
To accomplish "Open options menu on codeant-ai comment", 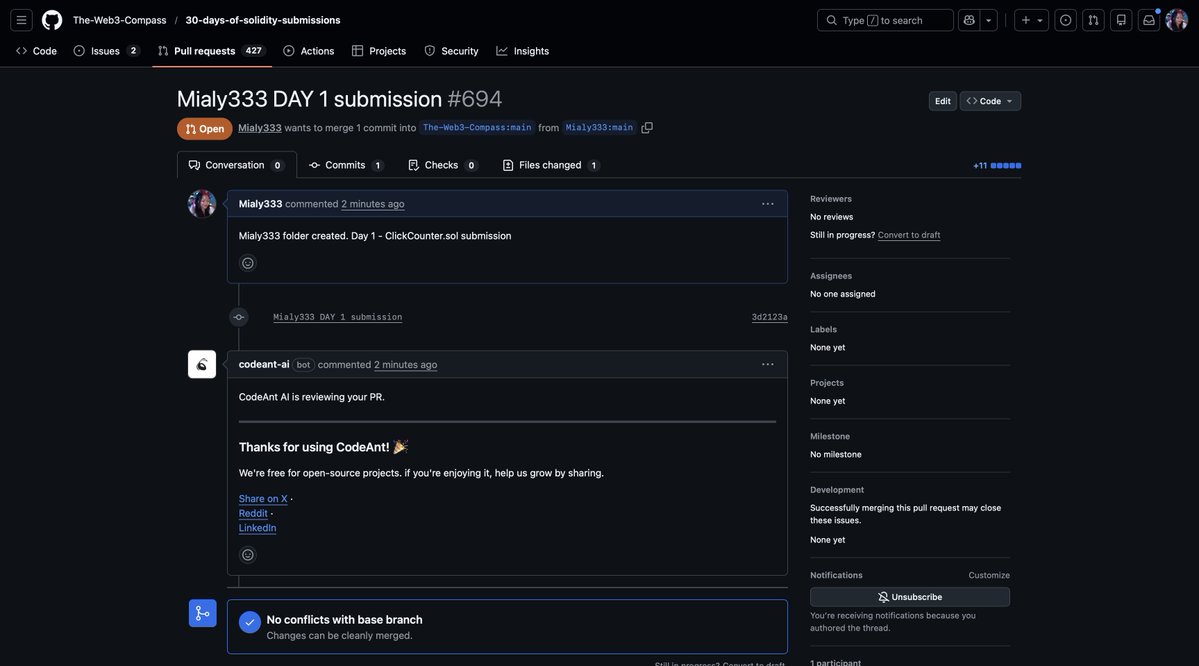I will [x=768, y=365].
